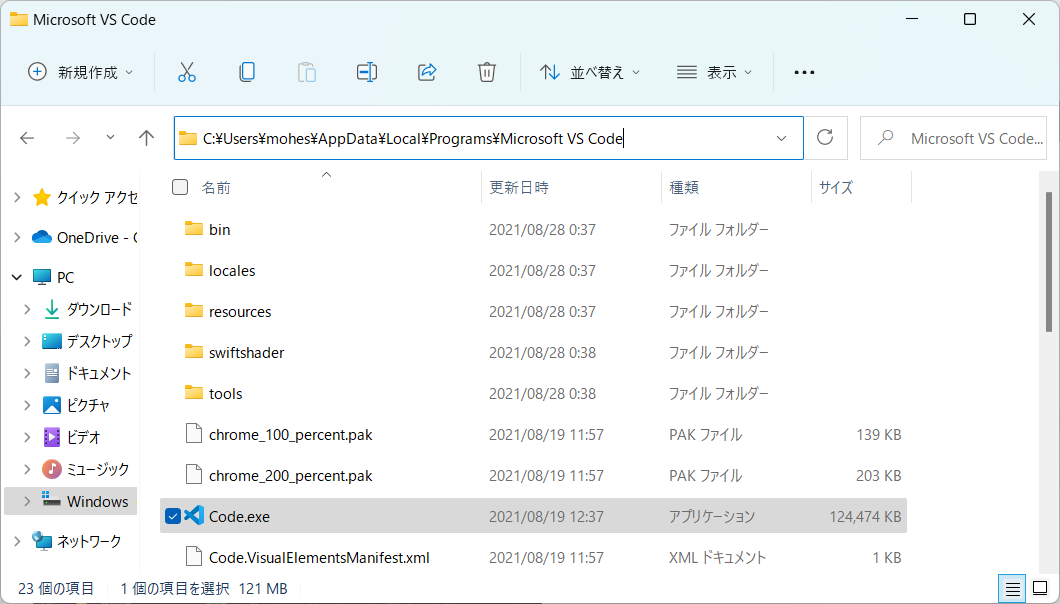
Task: Click the Rename icon in toolbar
Action: pyautogui.click(x=366, y=72)
